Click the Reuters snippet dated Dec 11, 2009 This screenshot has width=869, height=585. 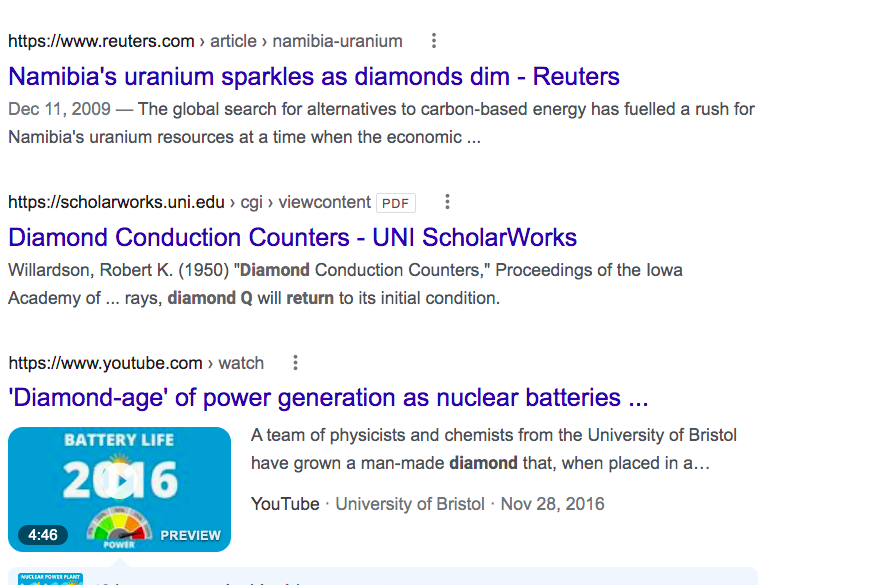click(x=381, y=123)
